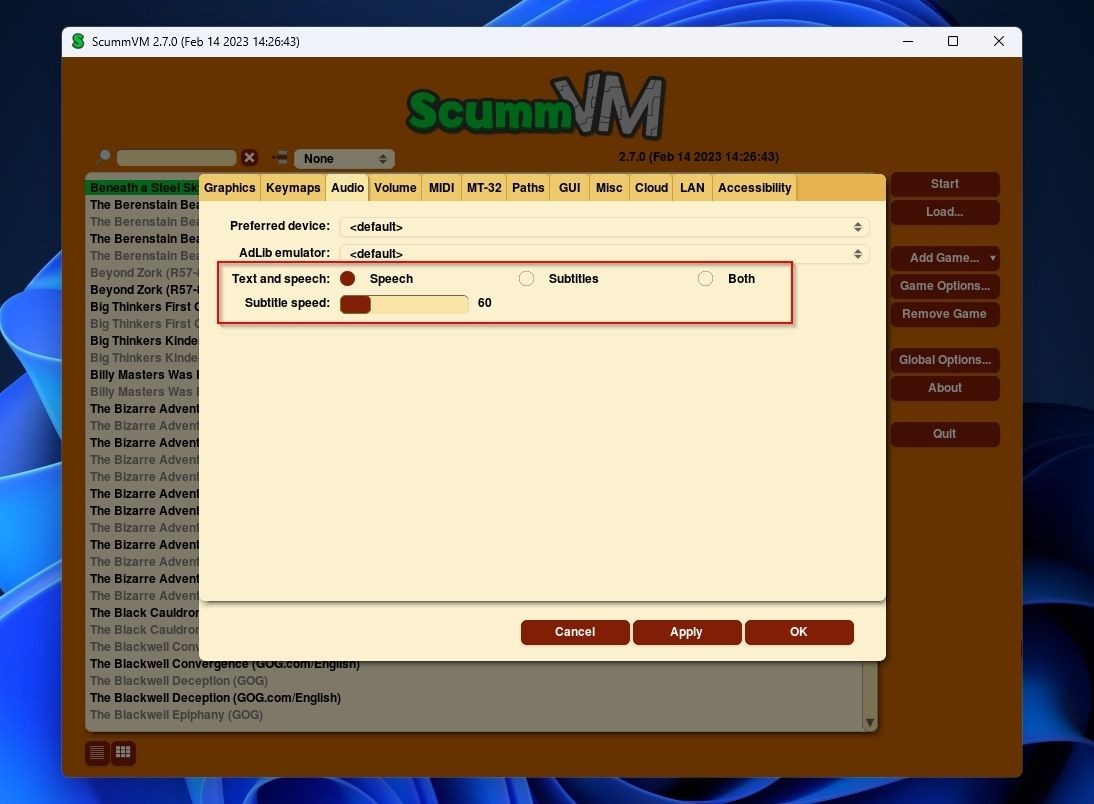Open the Accessibility tab

[754, 188]
